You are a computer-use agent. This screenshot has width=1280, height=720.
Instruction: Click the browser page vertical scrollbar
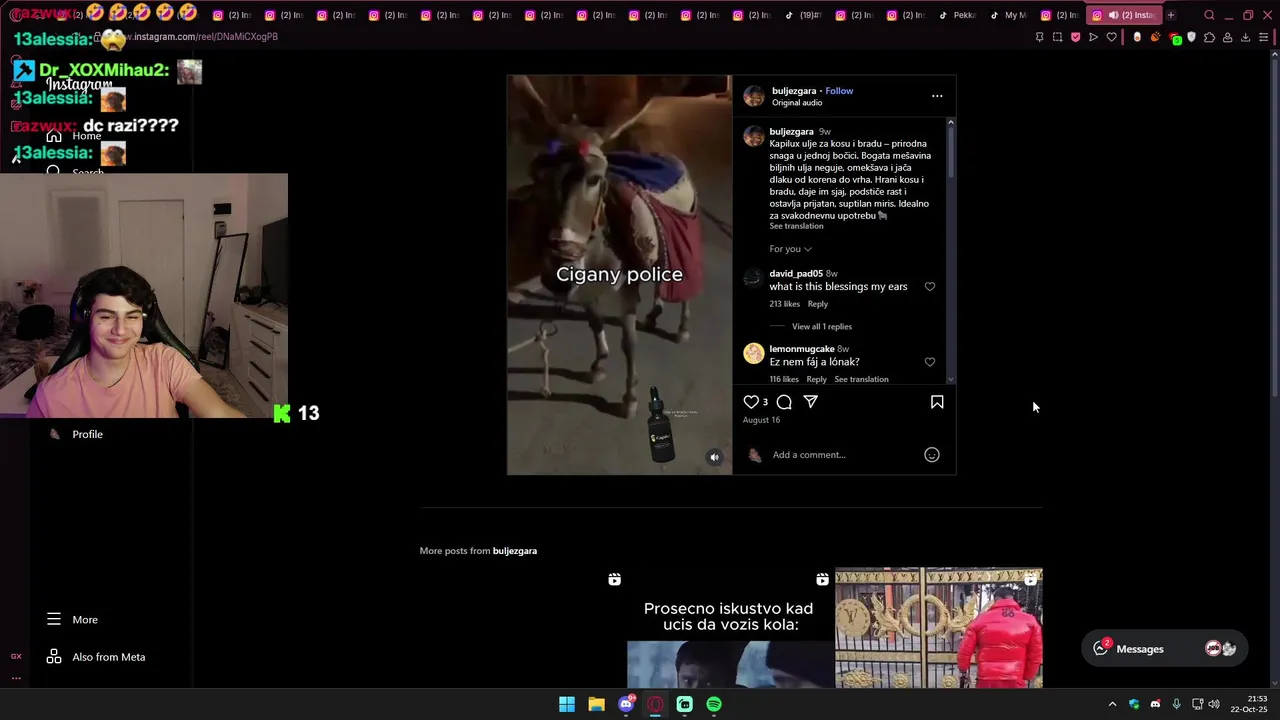click(x=1274, y=230)
